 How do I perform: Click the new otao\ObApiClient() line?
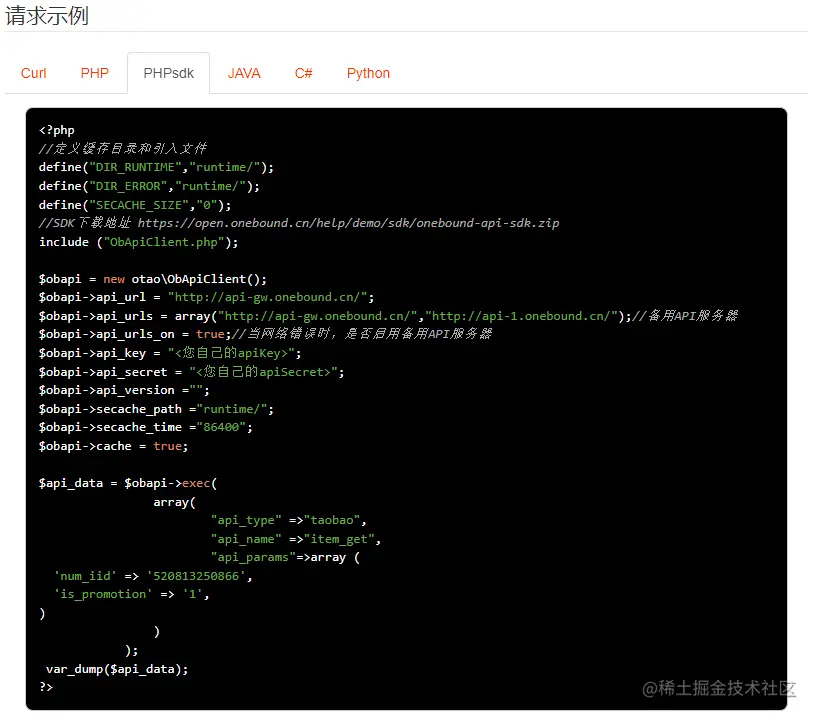coord(153,279)
